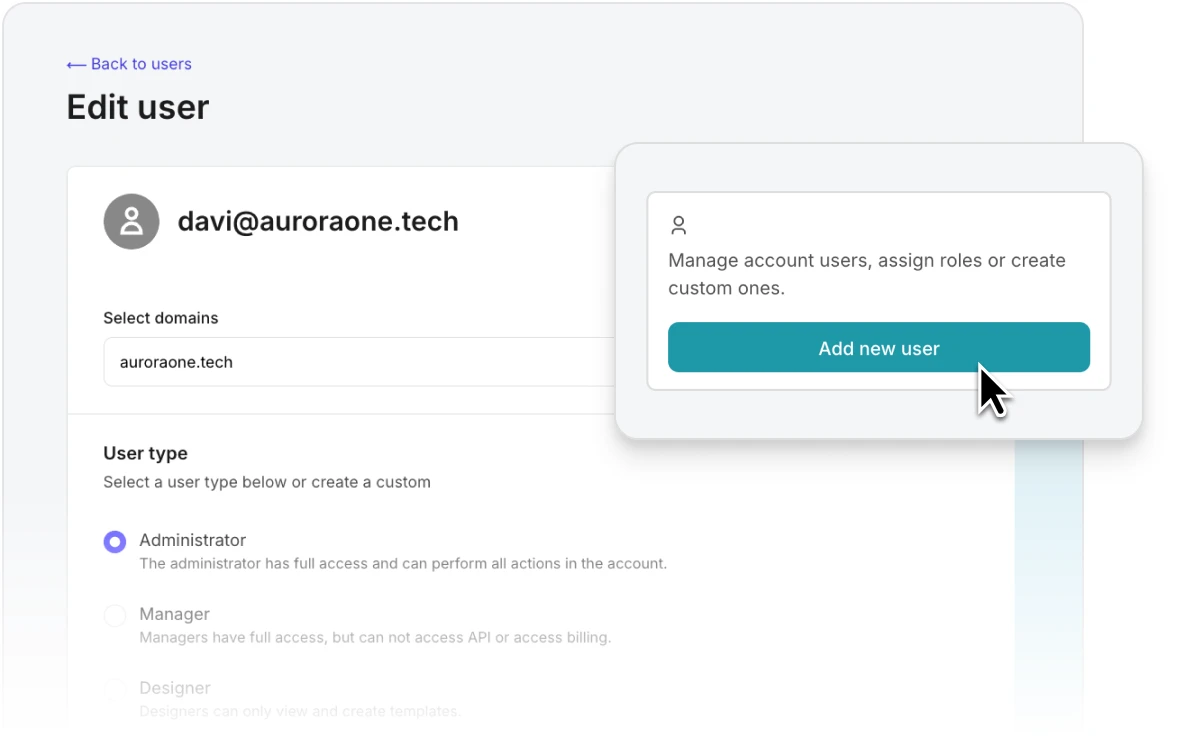Click the email davi@auroraone.tech heading

[x=318, y=221]
